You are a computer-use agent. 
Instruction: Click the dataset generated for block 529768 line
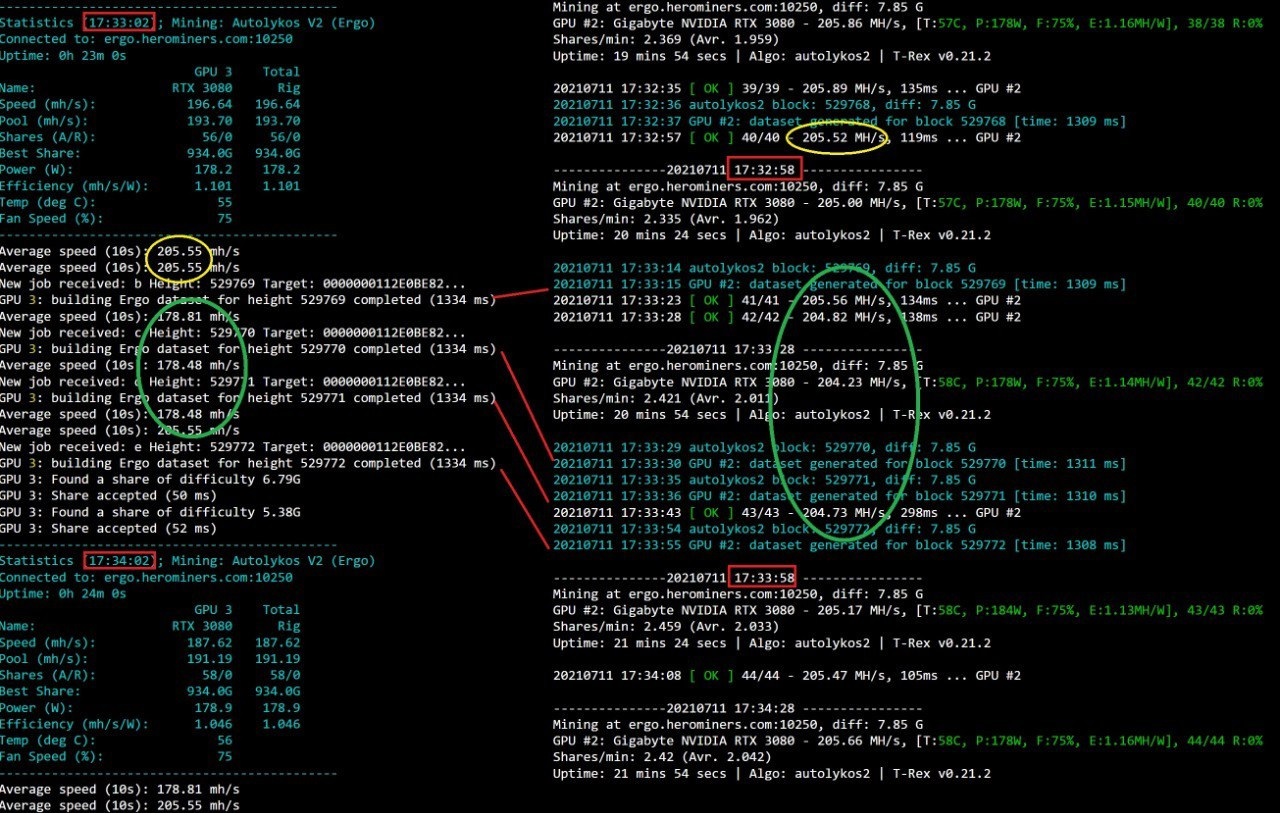click(839, 121)
